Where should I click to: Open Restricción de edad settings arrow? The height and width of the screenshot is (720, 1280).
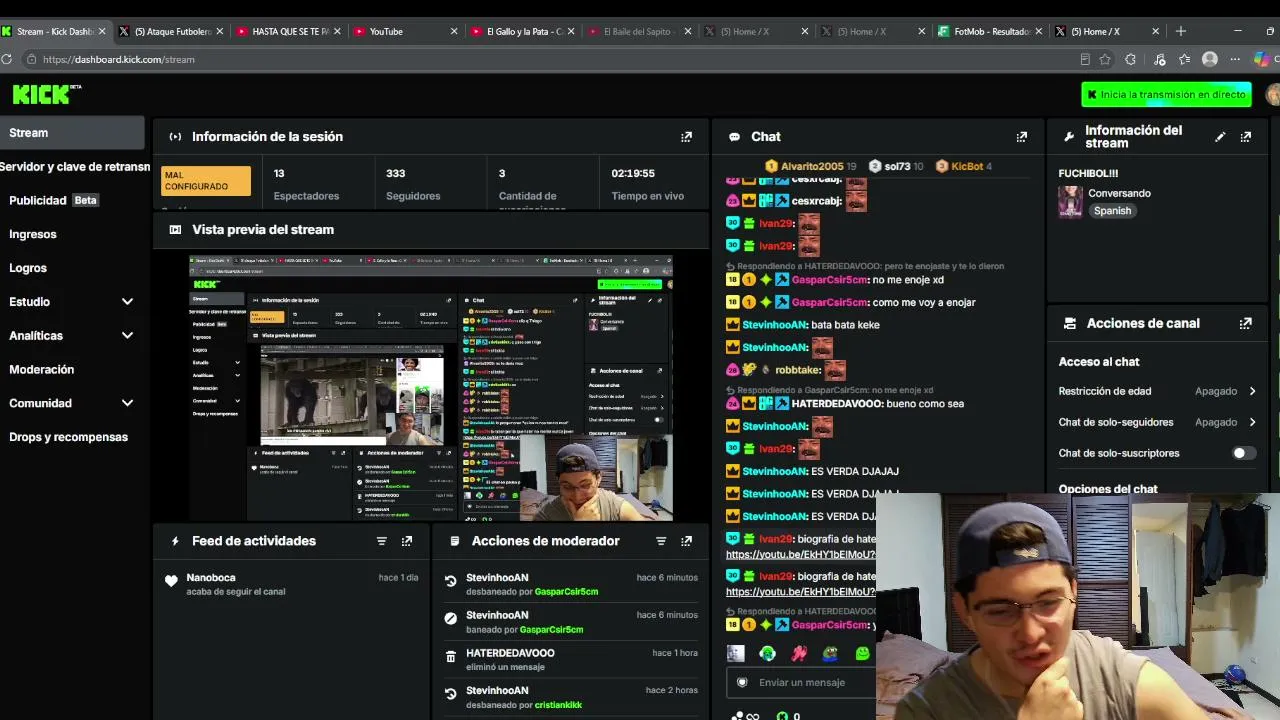pyautogui.click(x=1252, y=391)
